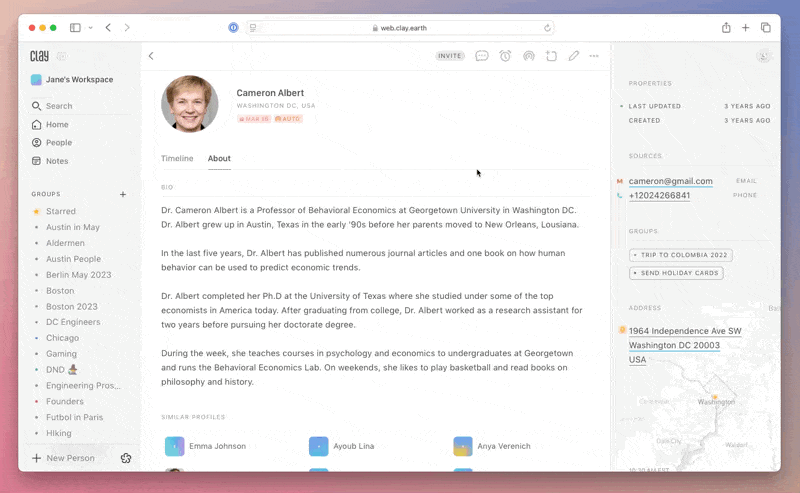
Task: Click the broadcast signal icon in profile toolbar
Action: coord(528,56)
